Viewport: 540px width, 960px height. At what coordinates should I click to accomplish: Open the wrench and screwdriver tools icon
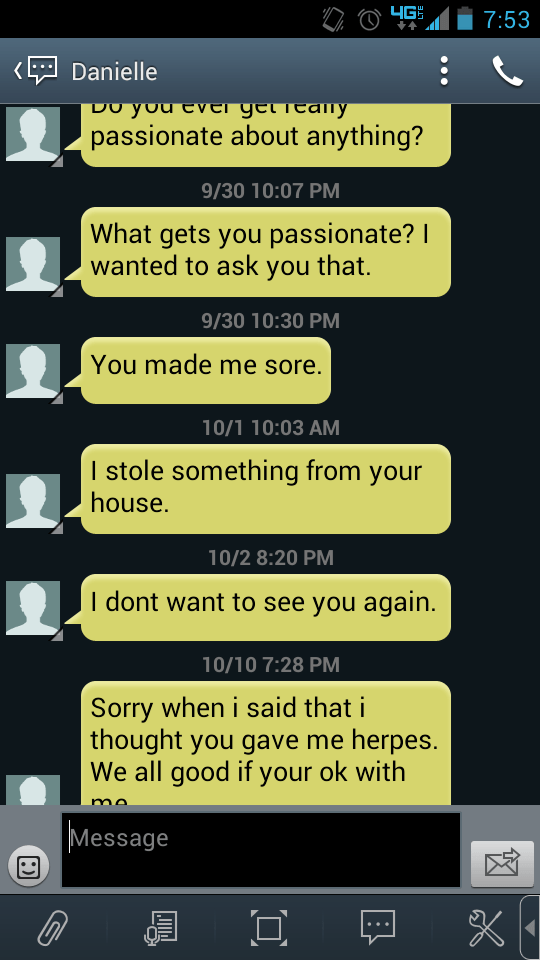486,928
